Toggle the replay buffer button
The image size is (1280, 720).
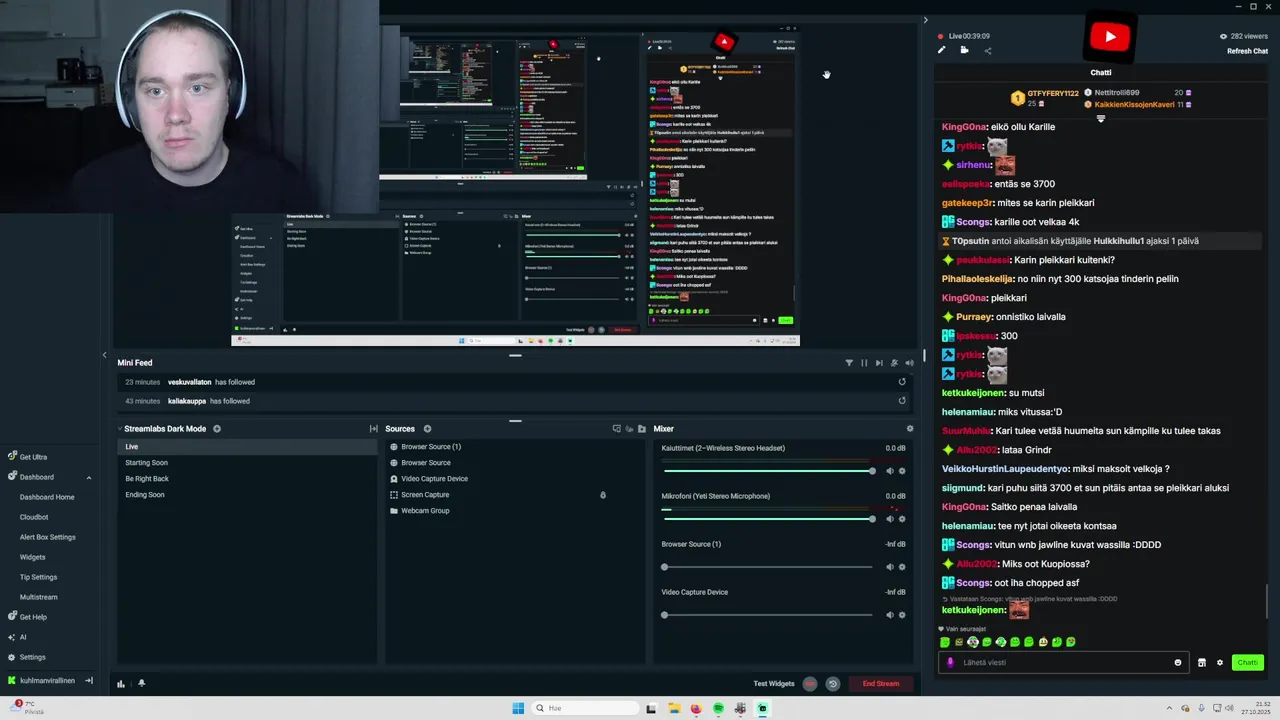click(x=832, y=684)
